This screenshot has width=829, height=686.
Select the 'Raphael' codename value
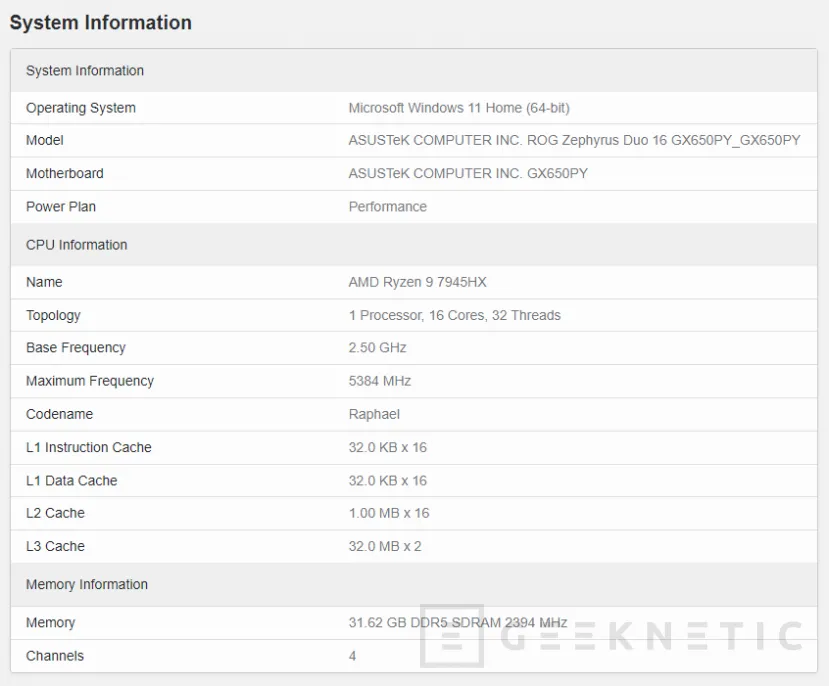[x=374, y=414]
